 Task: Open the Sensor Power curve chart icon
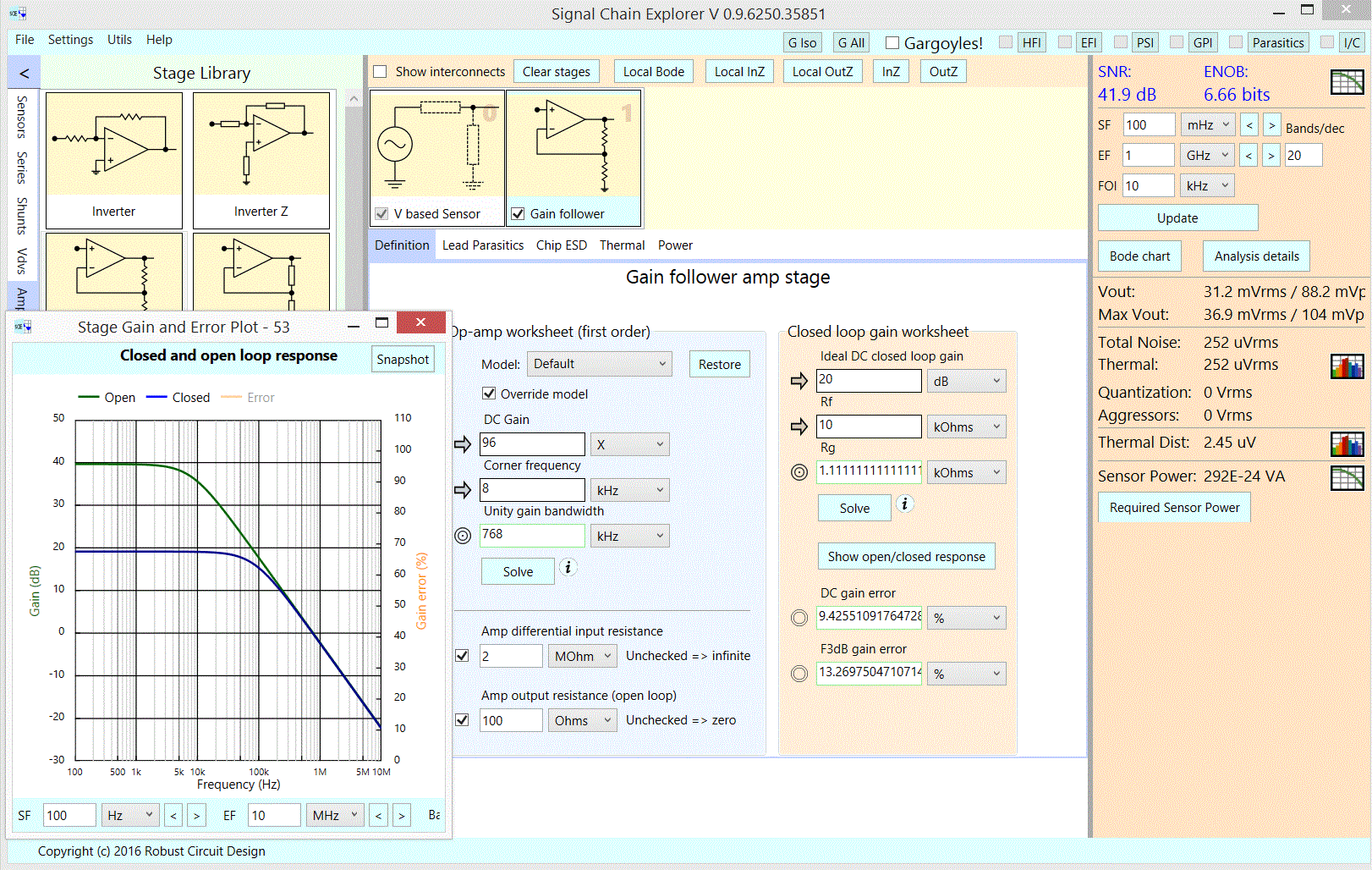[1347, 479]
